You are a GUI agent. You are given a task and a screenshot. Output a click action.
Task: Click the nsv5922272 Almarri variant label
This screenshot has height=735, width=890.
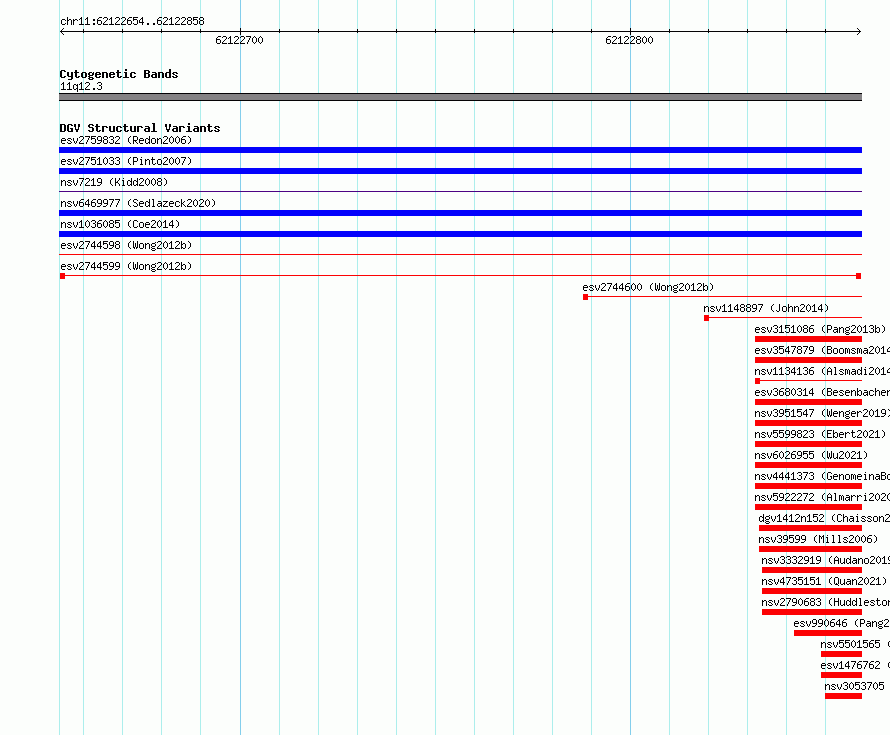[x=822, y=497]
